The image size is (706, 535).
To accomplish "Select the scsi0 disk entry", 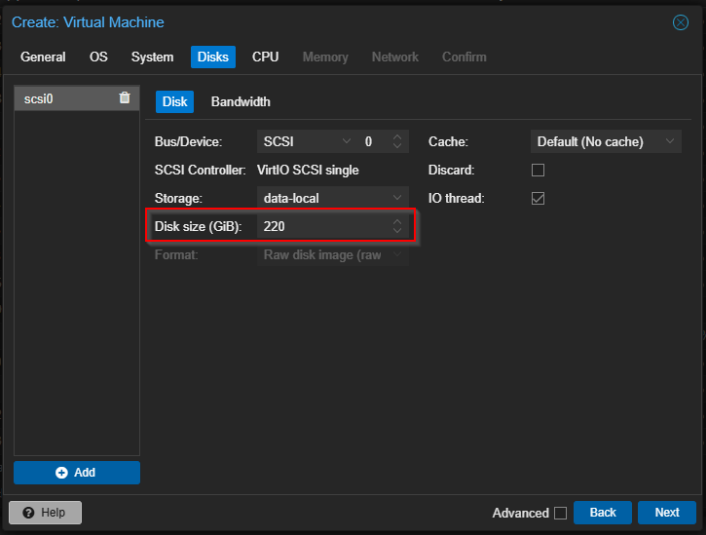I will click(60, 98).
